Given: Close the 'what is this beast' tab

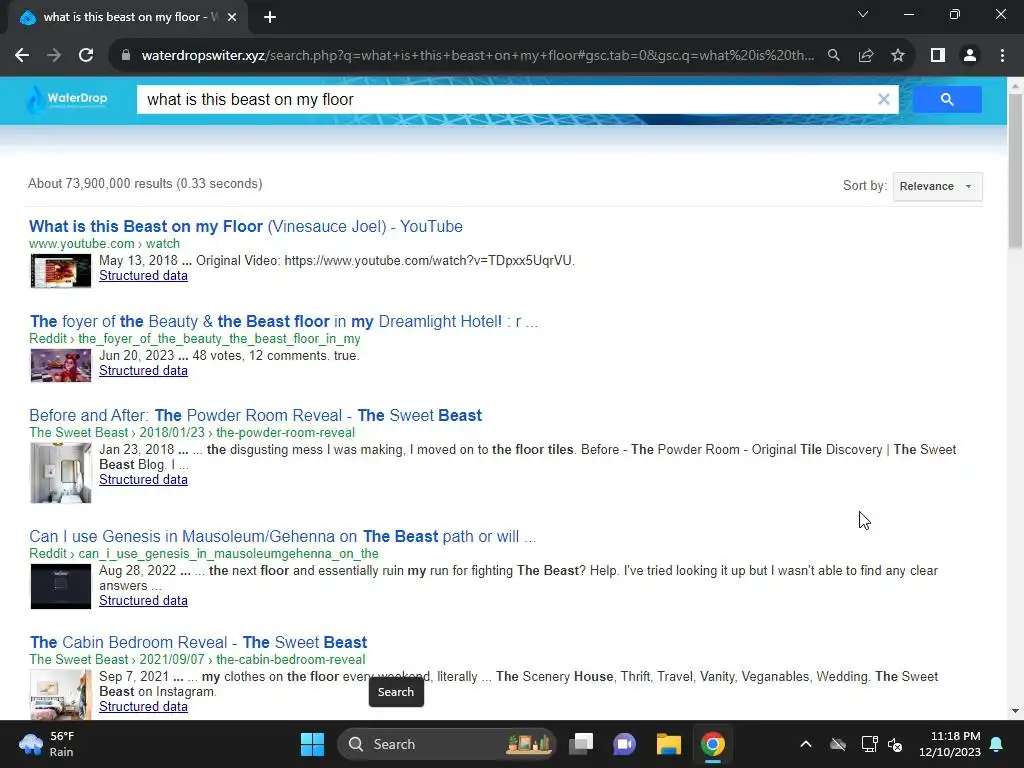Looking at the screenshot, I should (x=232, y=18).
